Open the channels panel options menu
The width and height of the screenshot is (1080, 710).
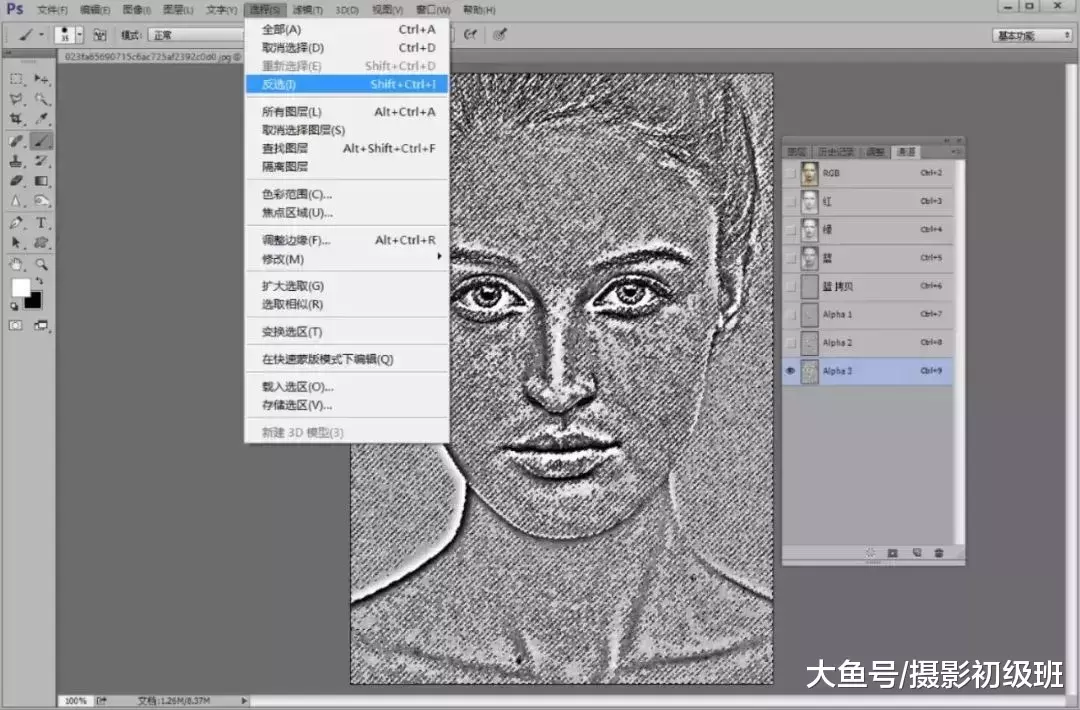tap(955, 152)
